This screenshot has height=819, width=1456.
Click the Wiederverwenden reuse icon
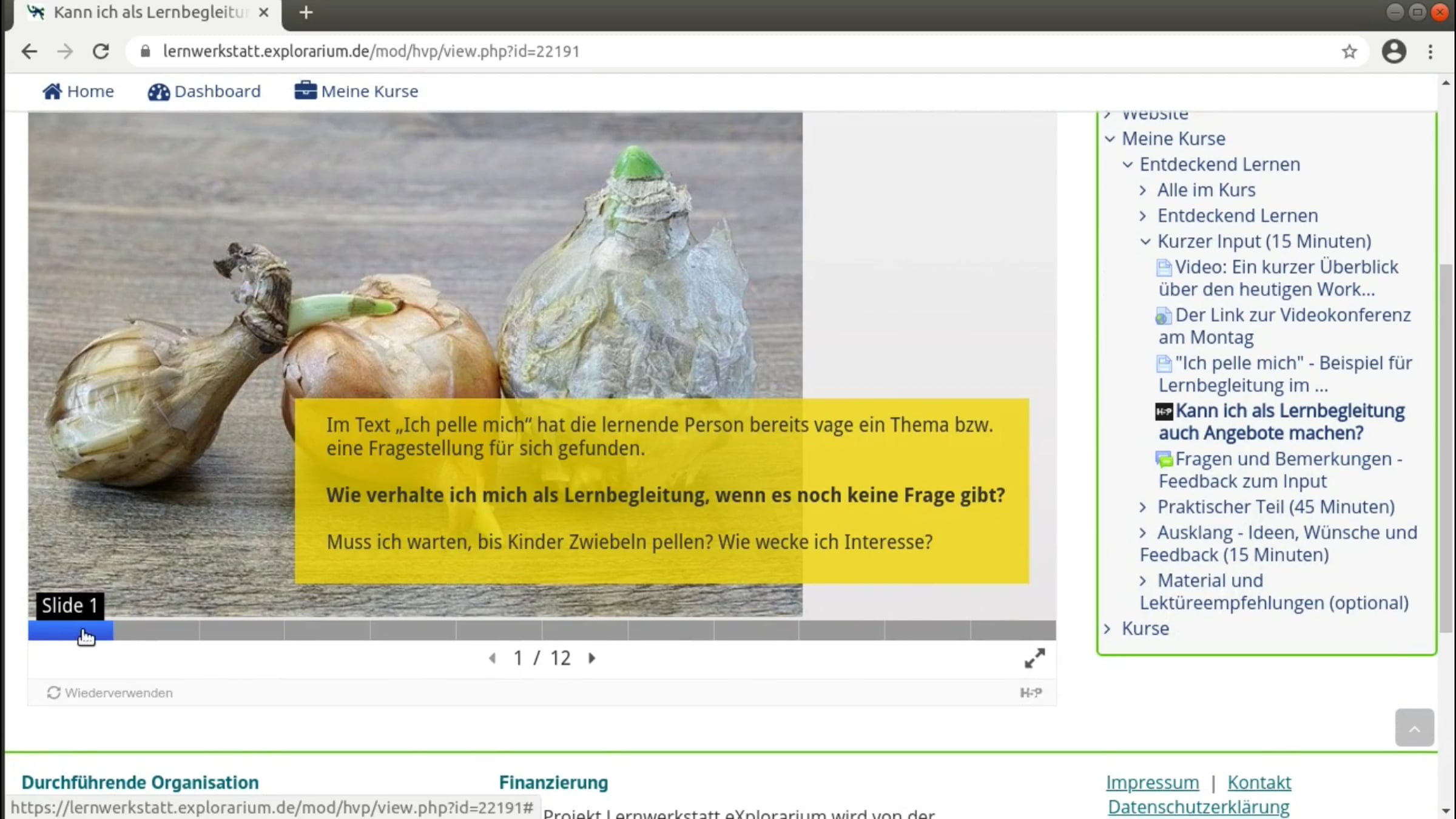(x=53, y=693)
